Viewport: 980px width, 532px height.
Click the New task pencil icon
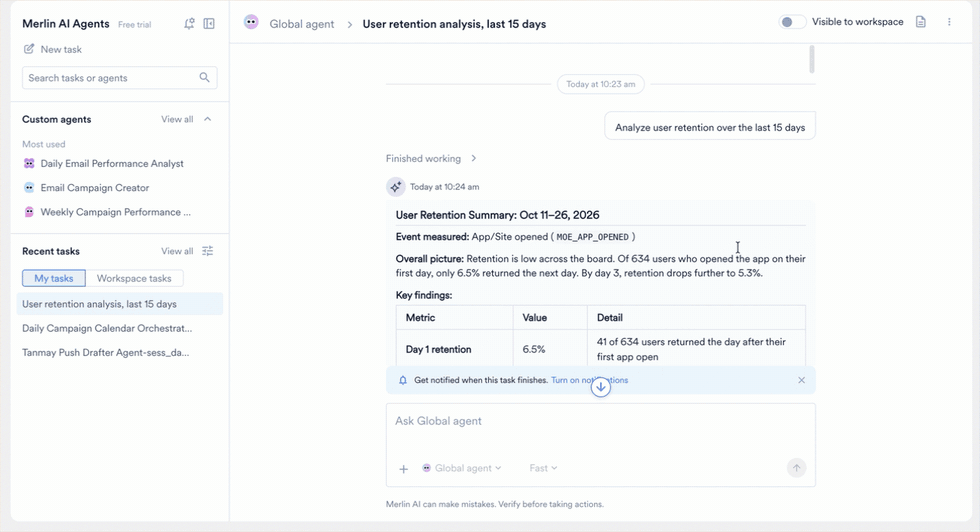pos(29,49)
